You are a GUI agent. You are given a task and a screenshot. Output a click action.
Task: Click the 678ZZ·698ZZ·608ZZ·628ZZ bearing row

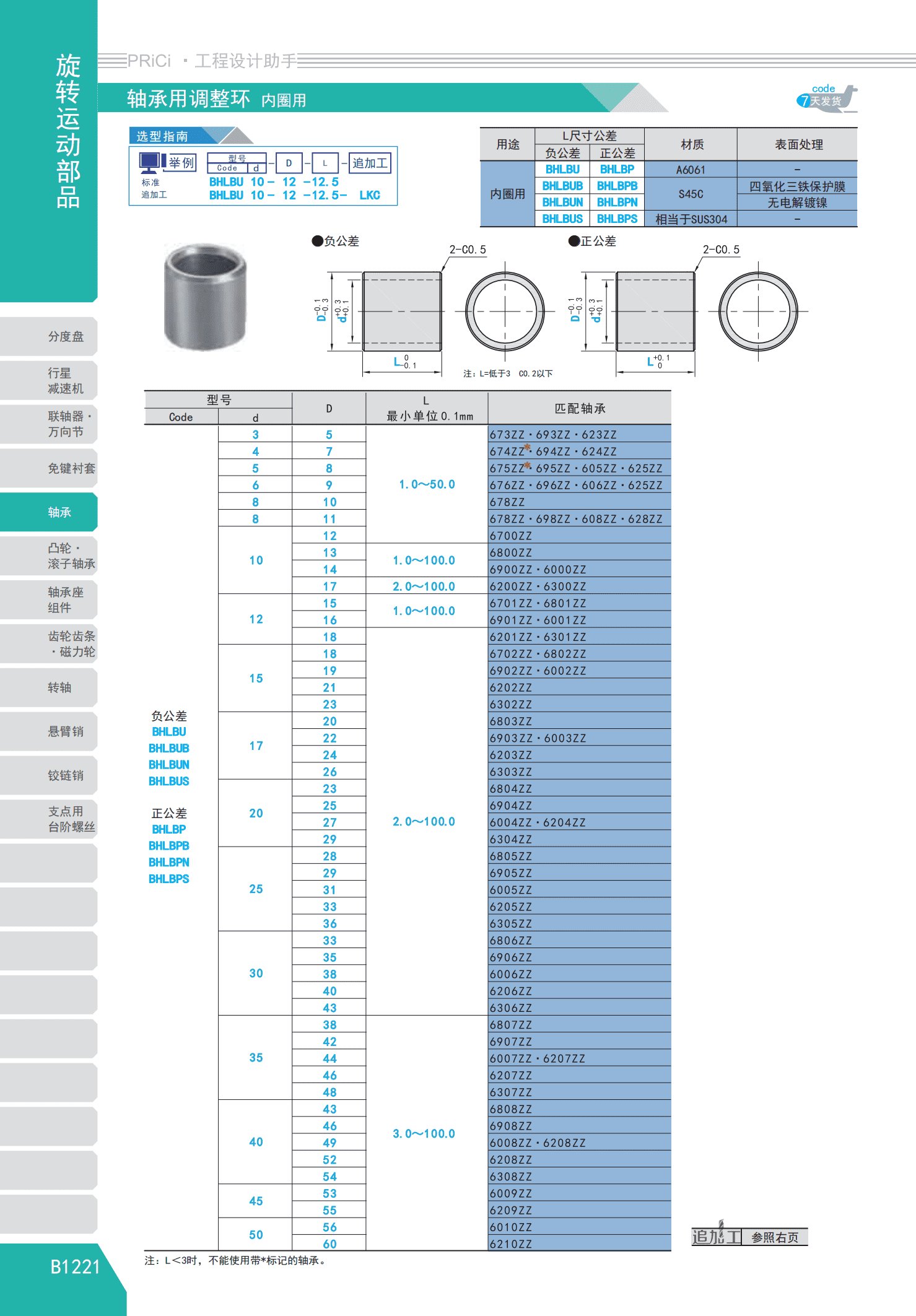[x=580, y=518]
